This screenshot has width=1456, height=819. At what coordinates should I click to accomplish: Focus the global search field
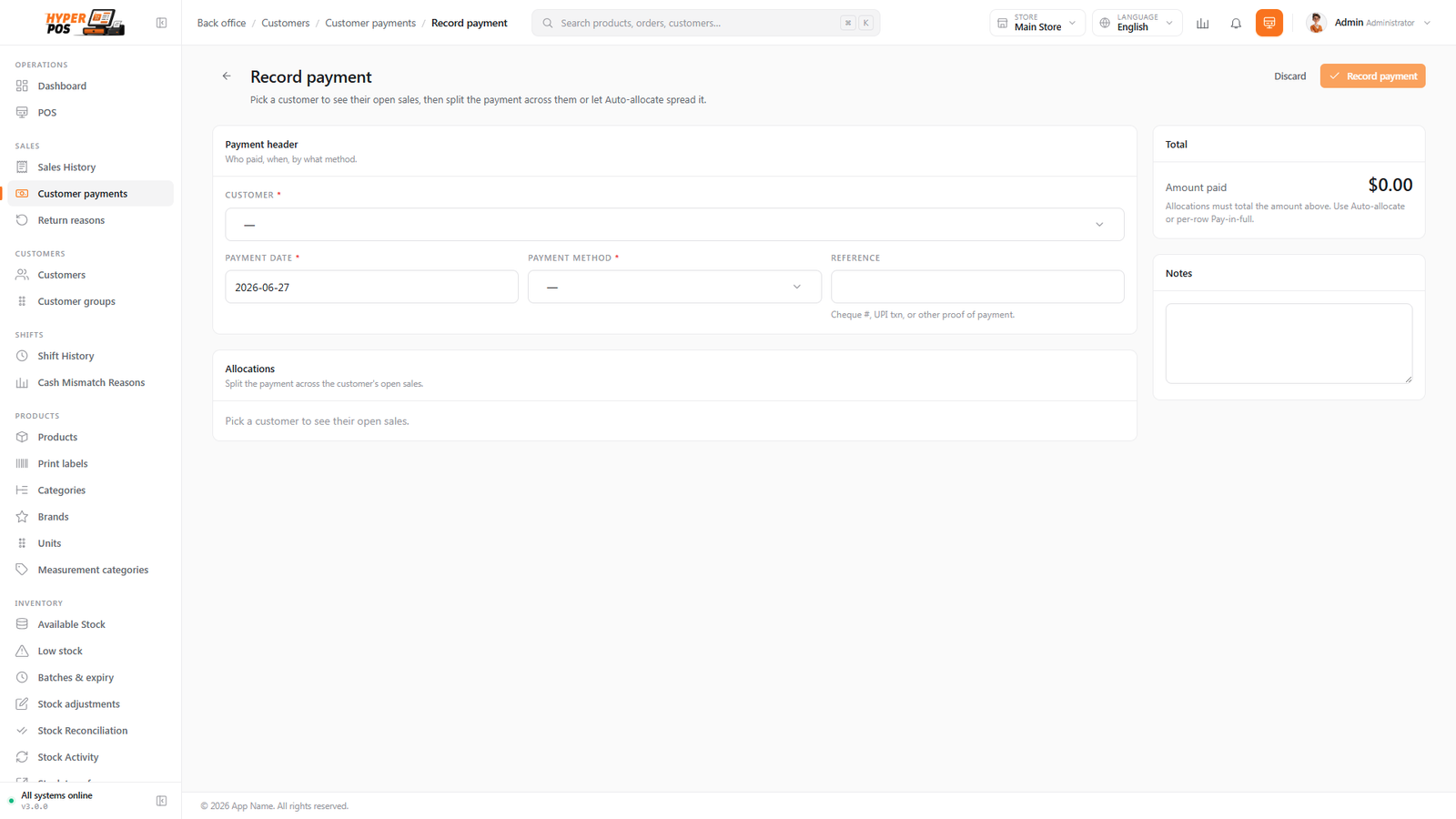pyautogui.click(x=705, y=23)
